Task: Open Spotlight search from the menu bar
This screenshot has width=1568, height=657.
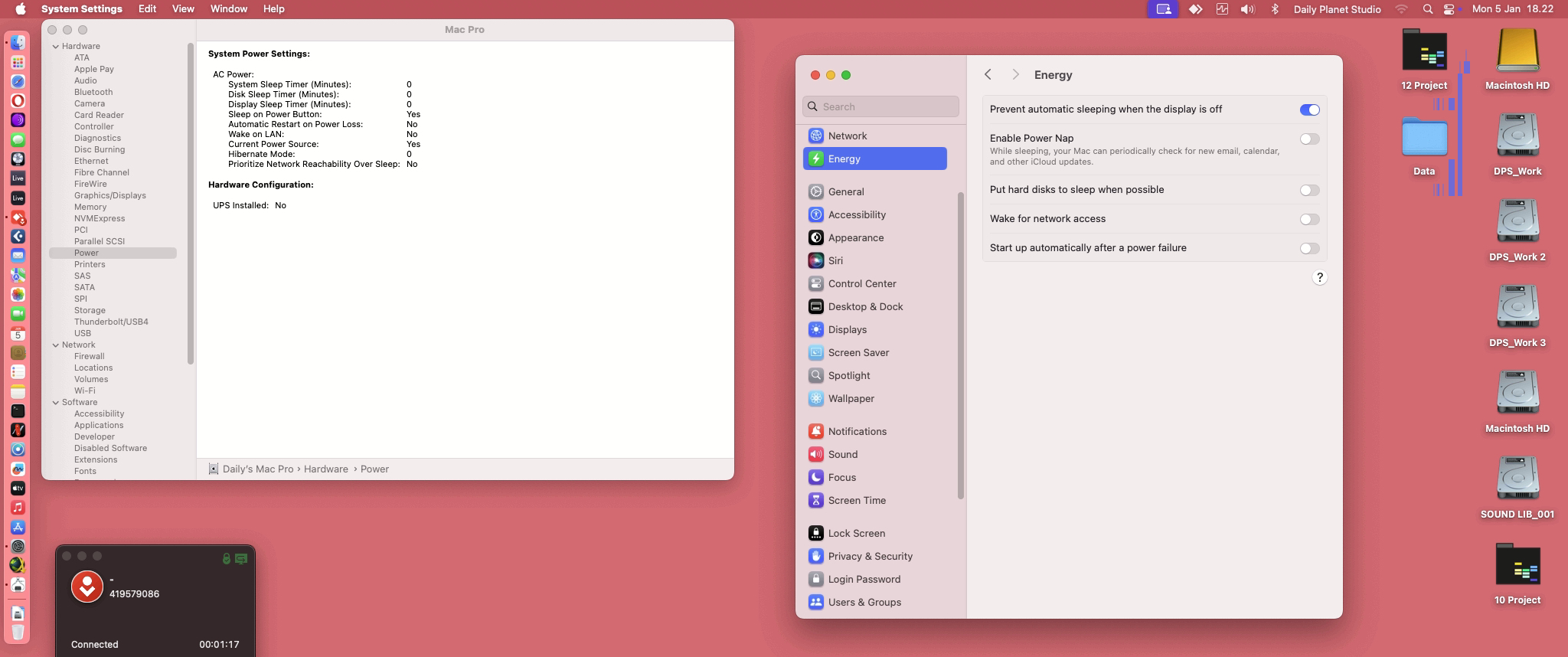Action: pyautogui.click(x=1427, y=9)
